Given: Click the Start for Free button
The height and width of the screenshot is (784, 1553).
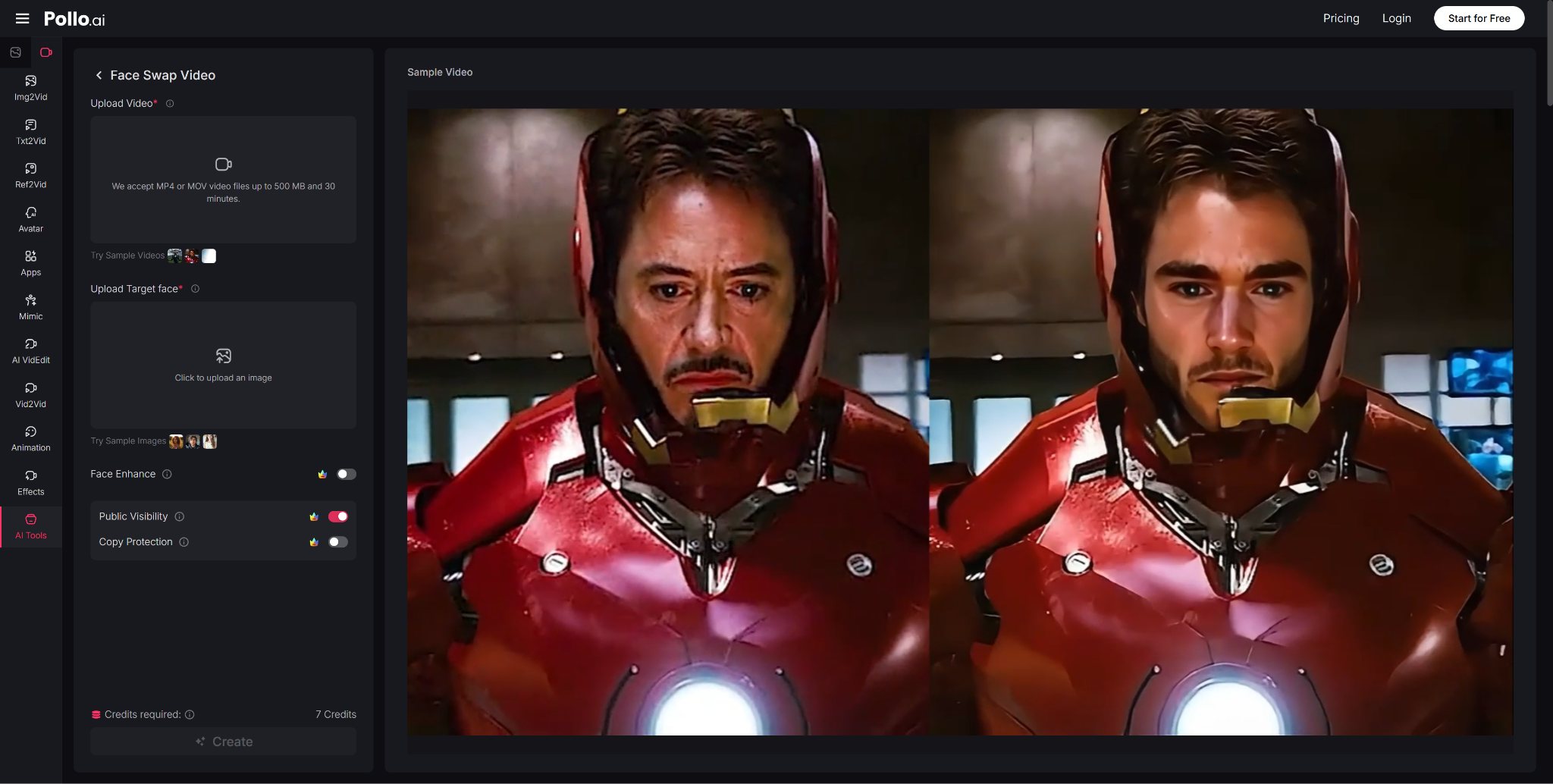Looking at the screenshot, I should coord(1479,18).
